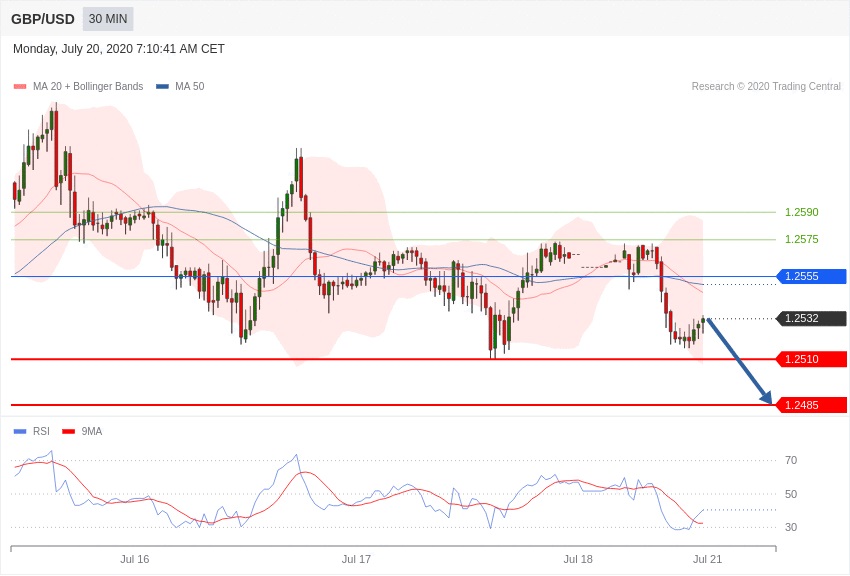Click the blue downward forecast arrow
850x576 pixels.
(x=740, y=362)
